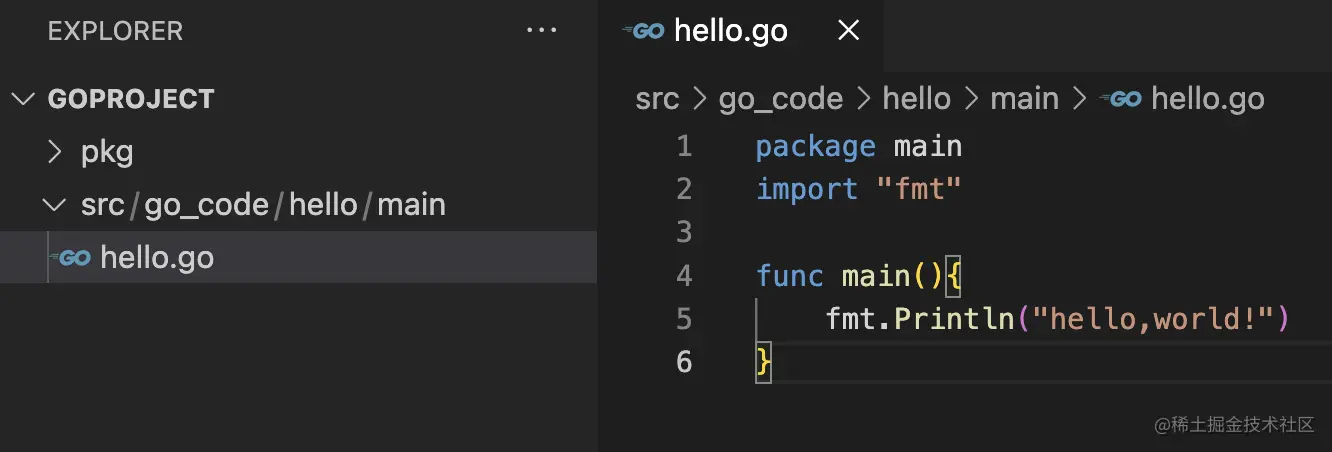This screenshot has width=1332, height=452.
Task: Click hello.go filename in breadcrumb
Action: (x=1207, y=99)
